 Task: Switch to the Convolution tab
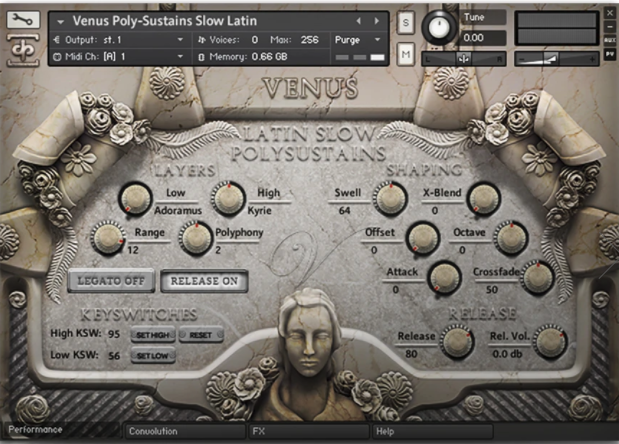pos(185,431)
